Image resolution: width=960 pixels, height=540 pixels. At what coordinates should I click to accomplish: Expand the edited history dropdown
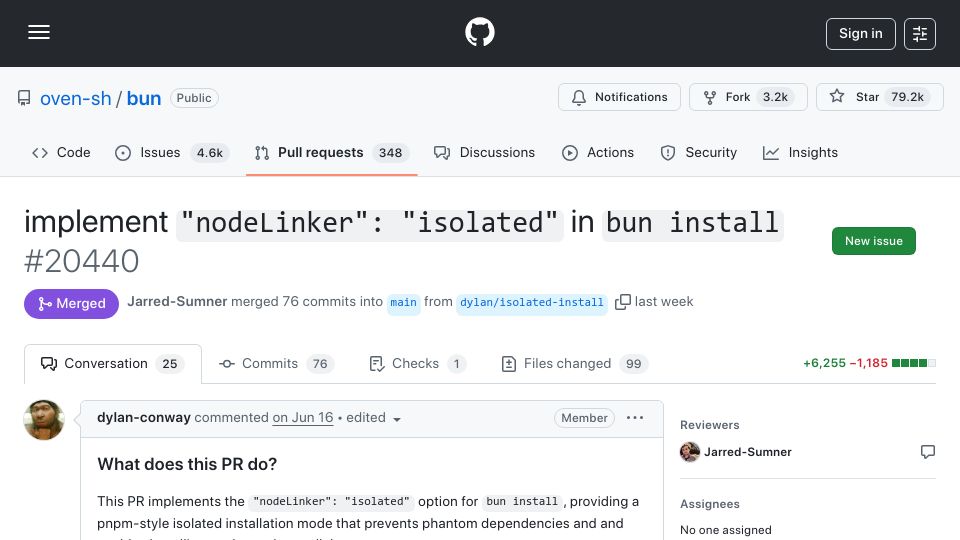[373, 418]
